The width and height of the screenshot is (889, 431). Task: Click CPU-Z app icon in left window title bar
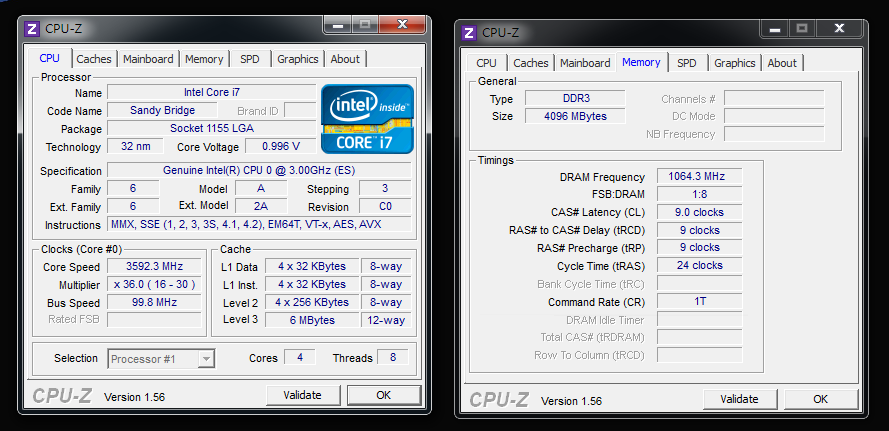click(x=32, y=29)
